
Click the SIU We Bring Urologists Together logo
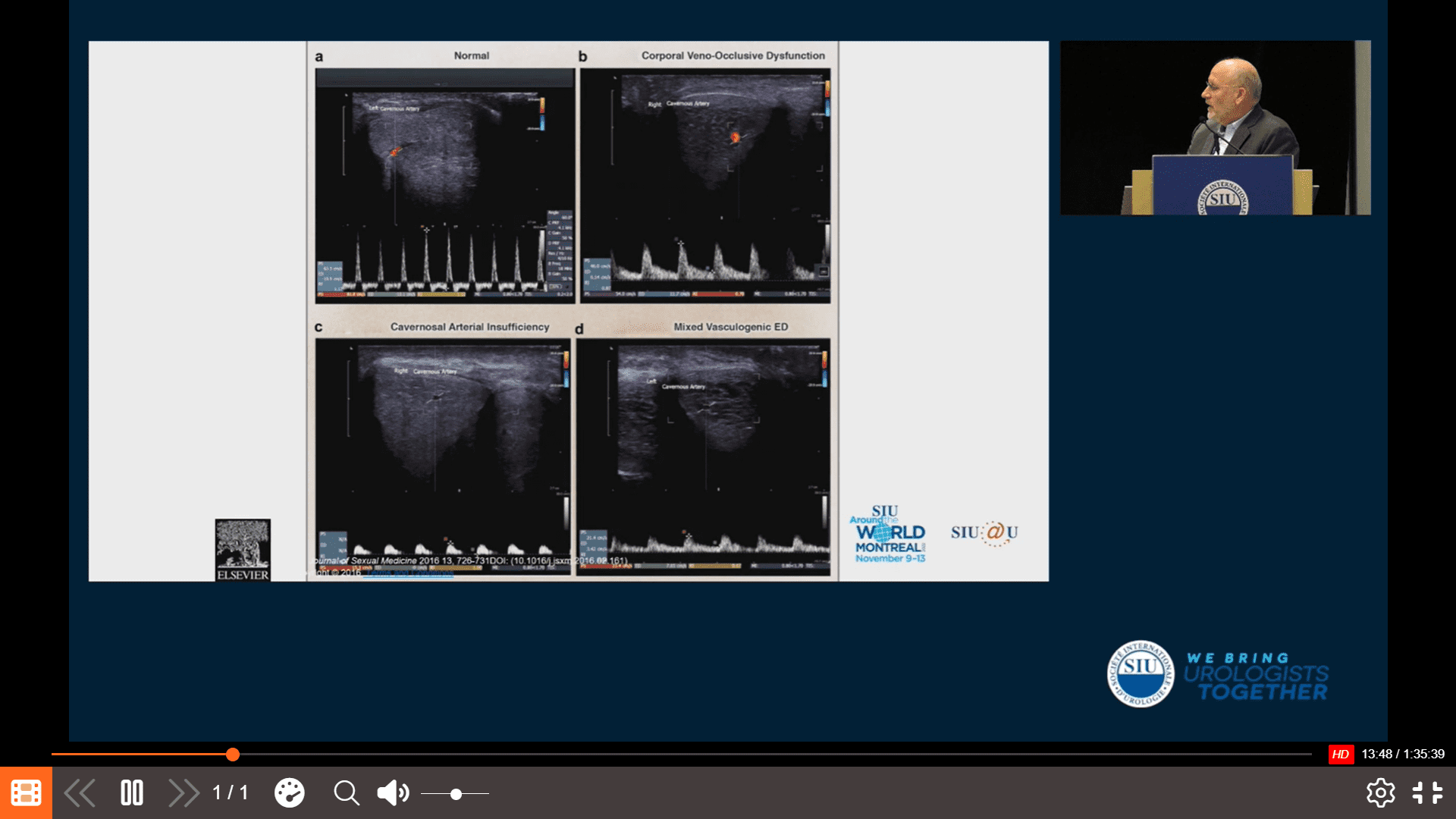coord(1217,674)
